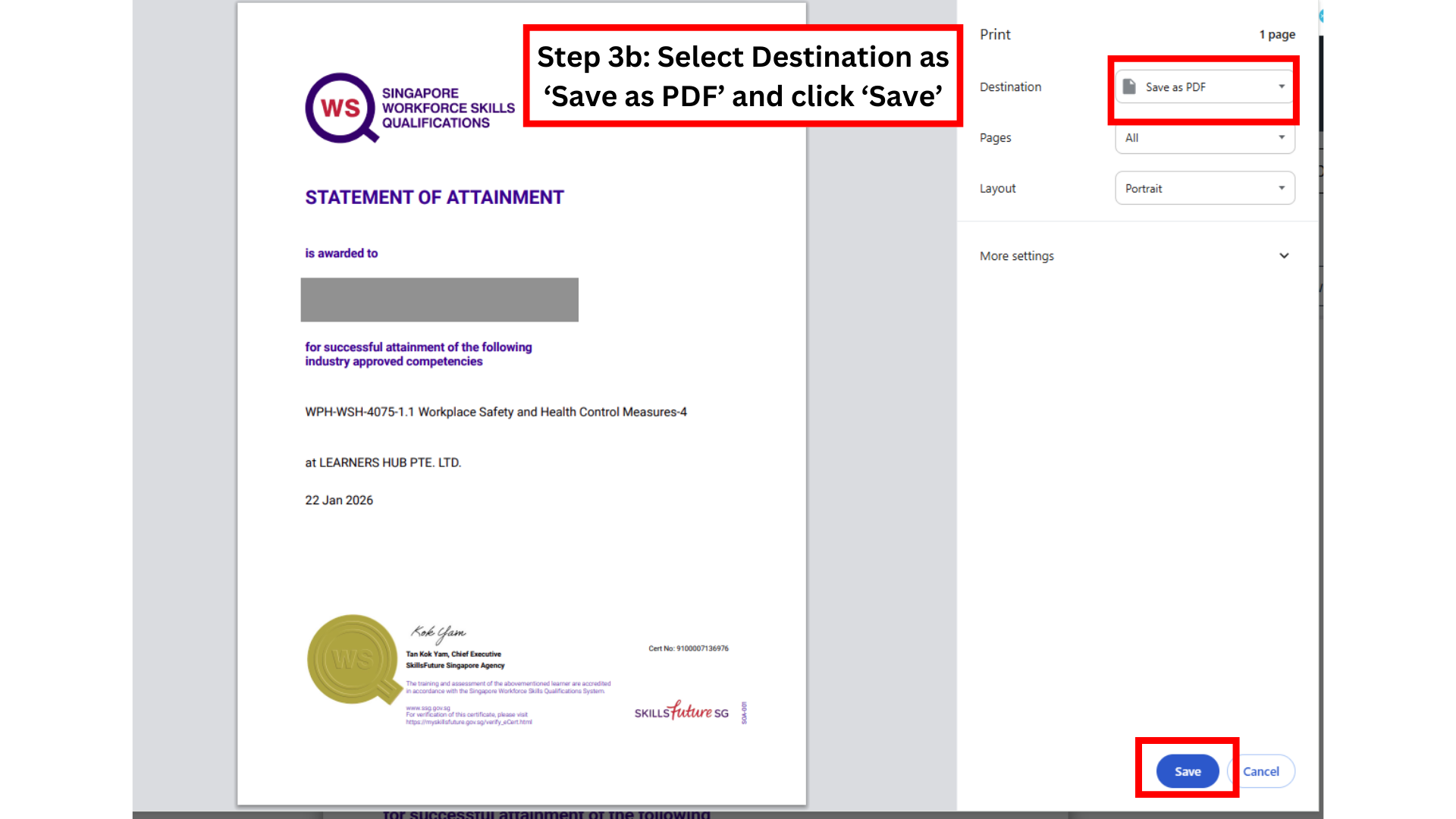Screen dimensions: 1456x819
Task: Open the Pages 'All' dropdown
Action: coord(1205,138)
